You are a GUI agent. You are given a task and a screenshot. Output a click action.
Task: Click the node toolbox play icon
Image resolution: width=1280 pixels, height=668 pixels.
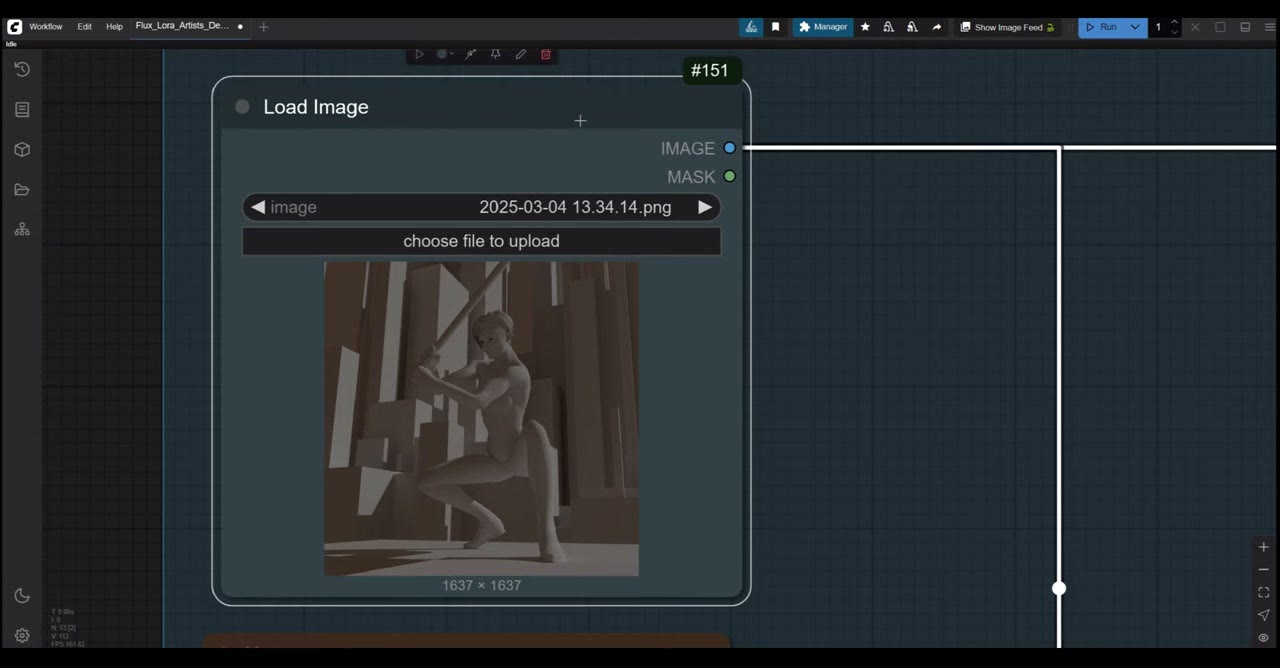click(x=419, y=54)
